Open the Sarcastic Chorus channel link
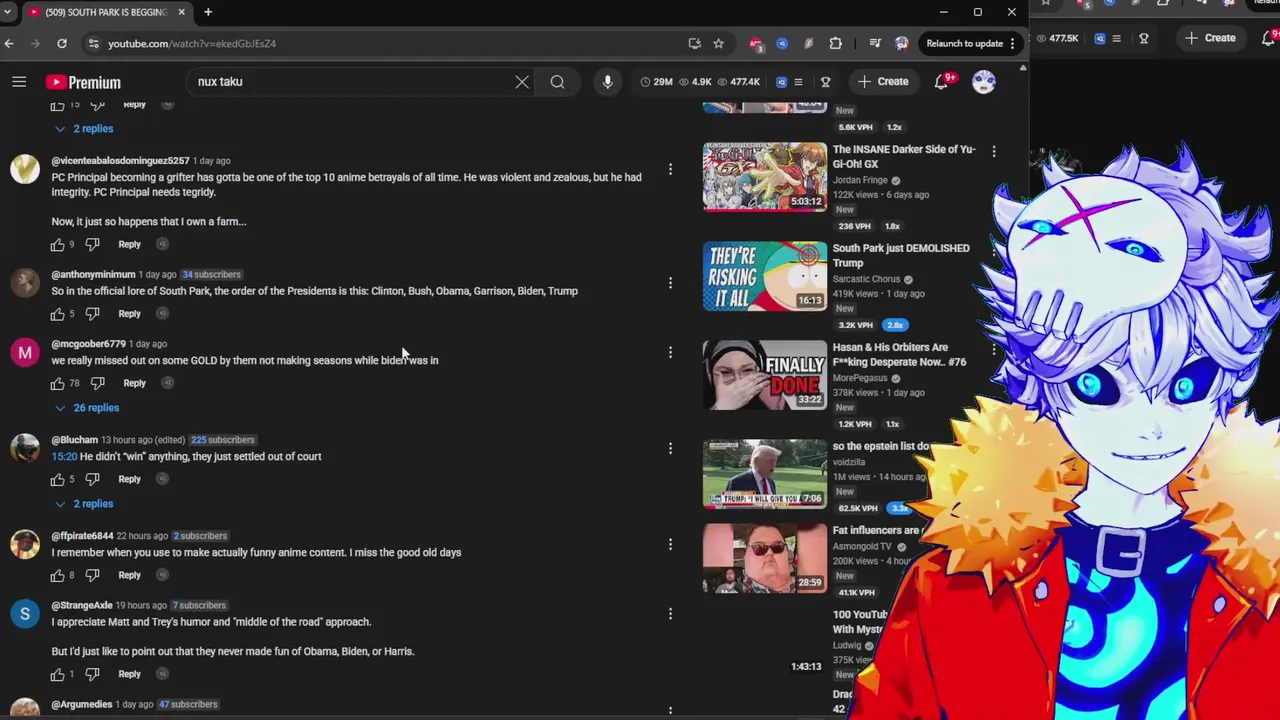1280x720 pixels. (x=867, y=279)
